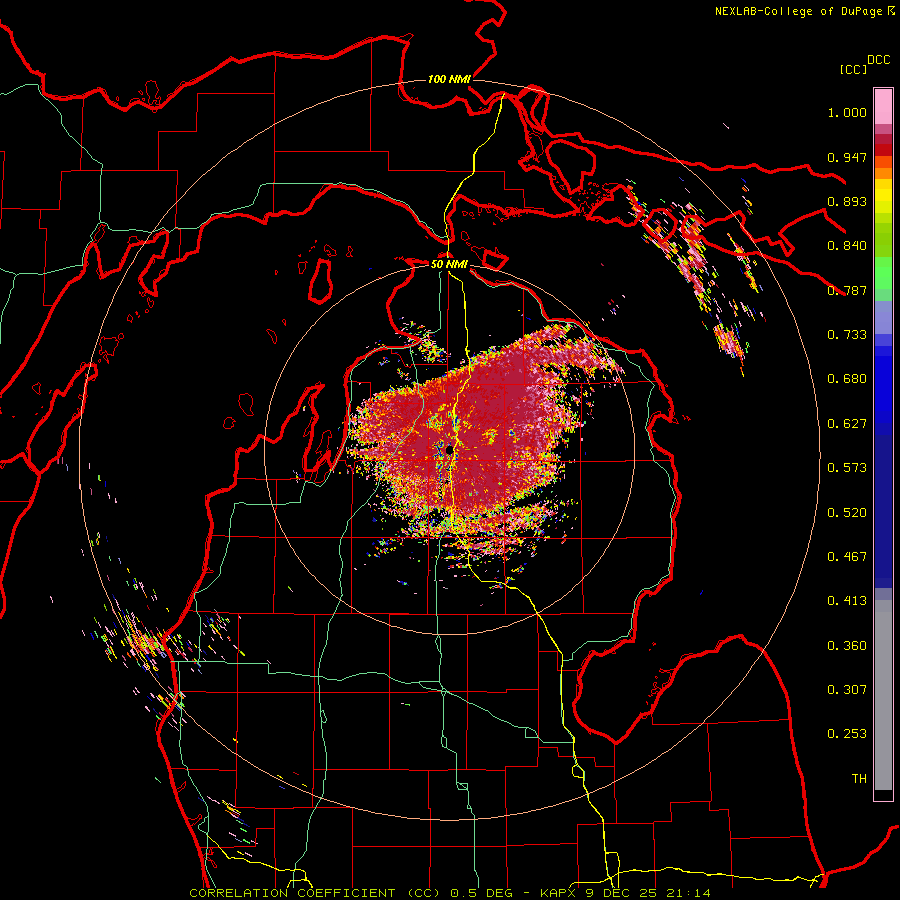Image resolution: width=900 pixels, height=900 pixels.
Task: Click the [CC] legend heading
Action: (x=853, y=69)
